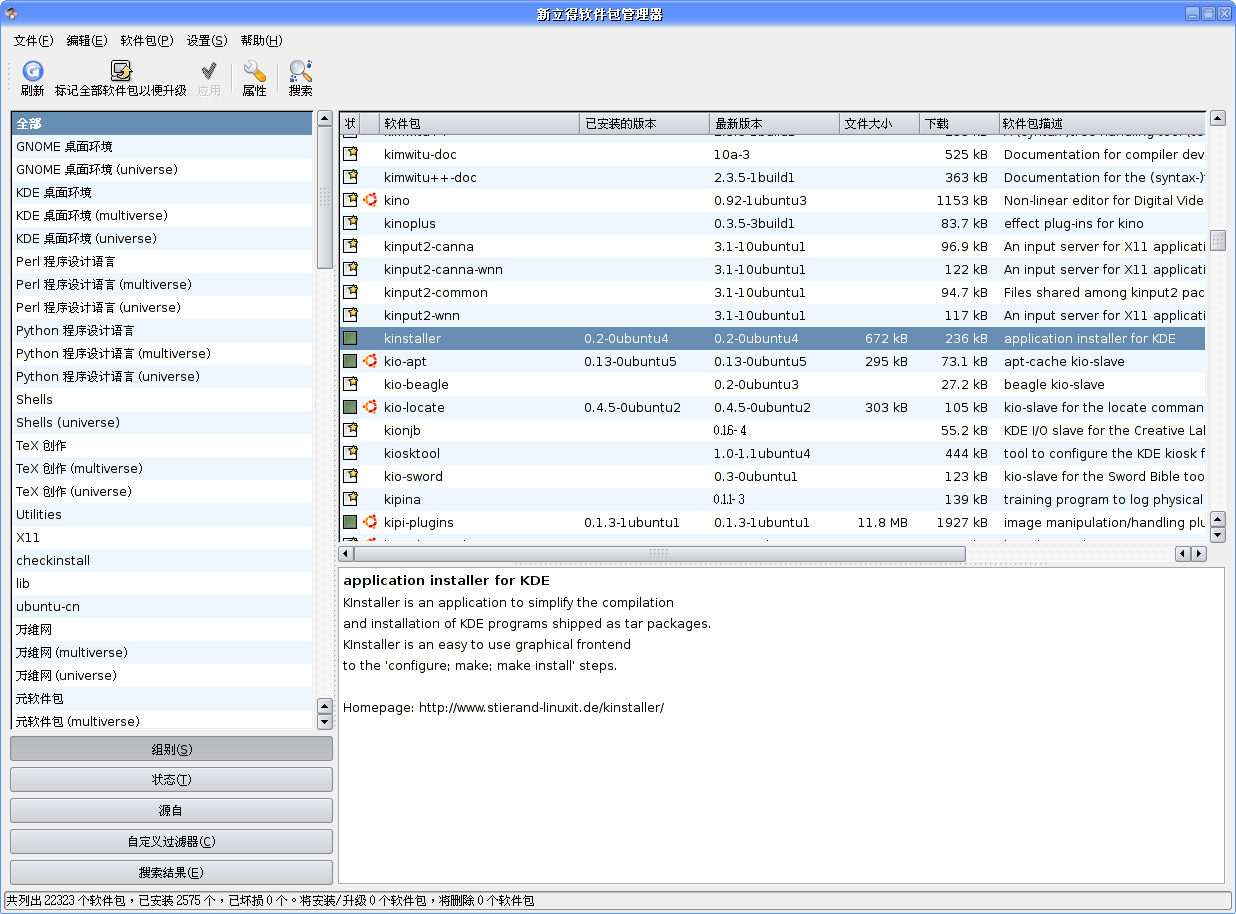Image resolution: width=1236 pixels, height=914 pixels.
Task: Toggle status box of kimwitu++-doc
Action: pyautogui.click(x=350, y=177)
